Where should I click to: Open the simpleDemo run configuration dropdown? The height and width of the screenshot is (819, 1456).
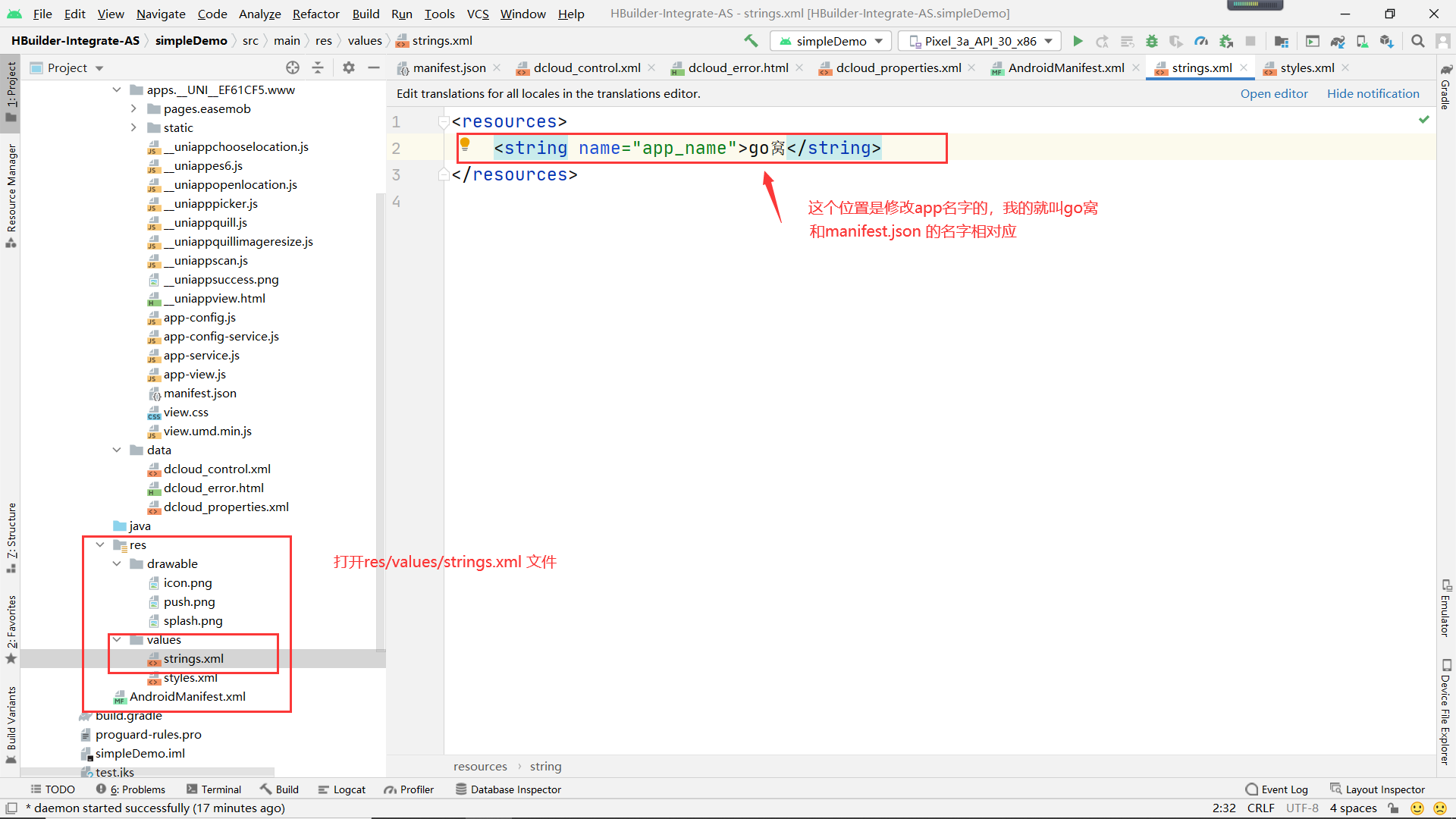tap(830, 41)
